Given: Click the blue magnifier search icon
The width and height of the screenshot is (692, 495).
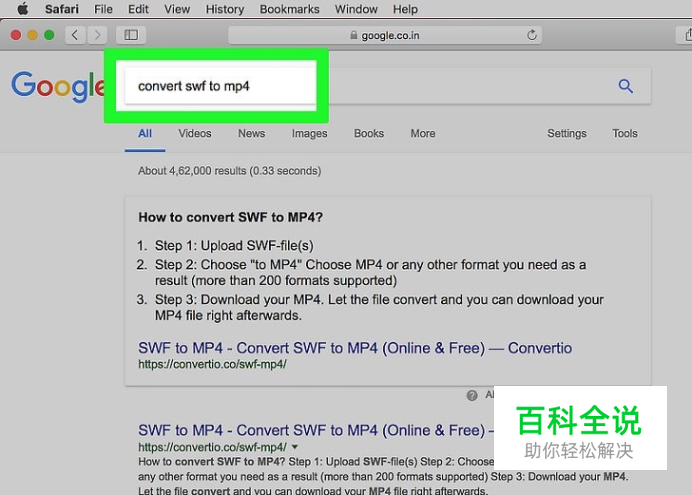Looking at the screenshot, I should (625, 86).
